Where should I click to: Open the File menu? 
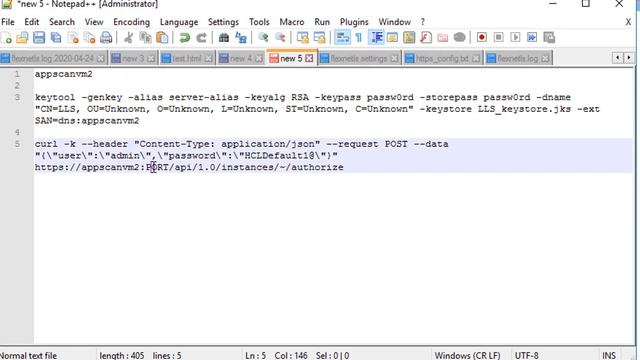tap(8, 22)
